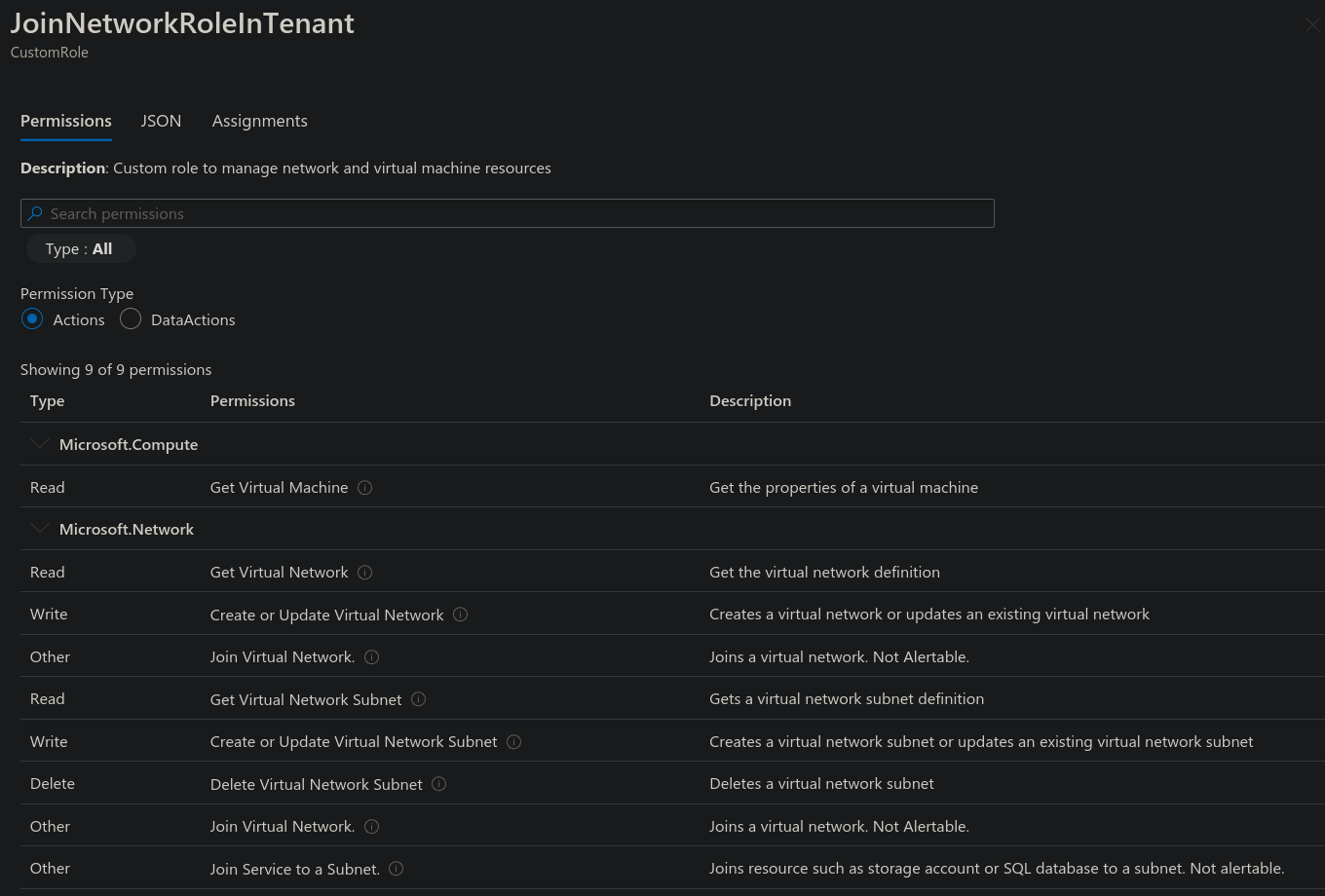Select the Actions radio button
Viewport: 1325px width, 896px height.
[x=32, y=318]
